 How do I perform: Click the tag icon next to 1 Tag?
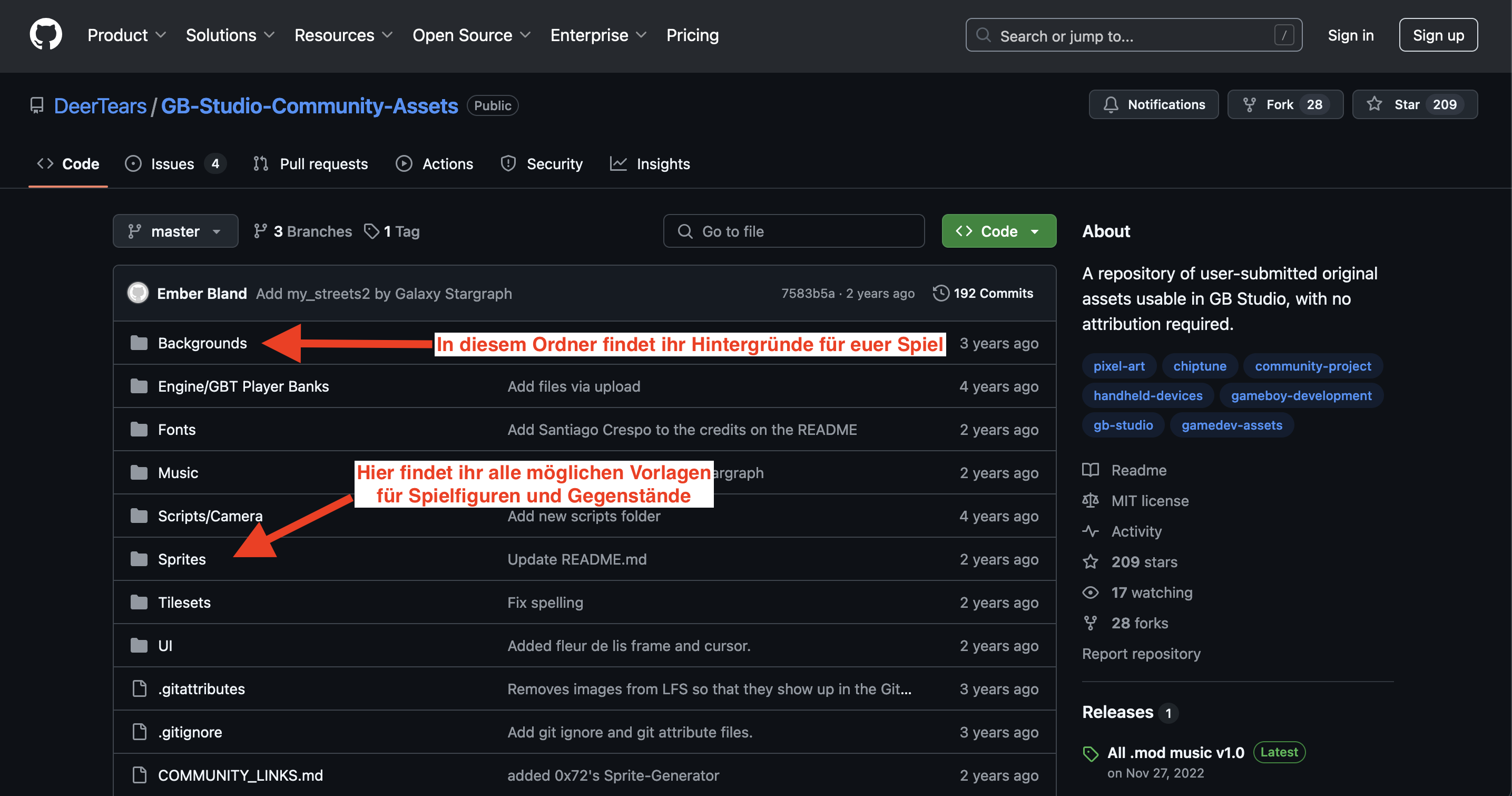(x=371, y=231)
